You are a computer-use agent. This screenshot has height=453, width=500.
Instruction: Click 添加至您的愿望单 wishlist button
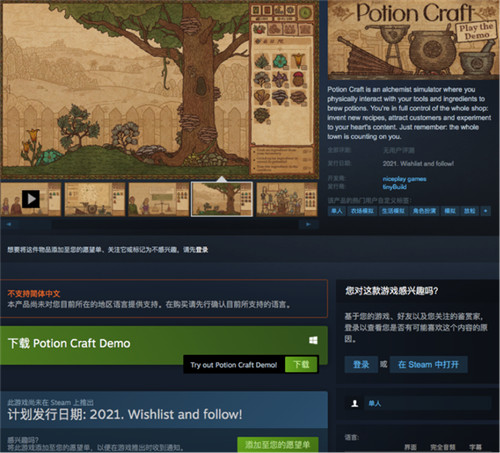(278, 445)
